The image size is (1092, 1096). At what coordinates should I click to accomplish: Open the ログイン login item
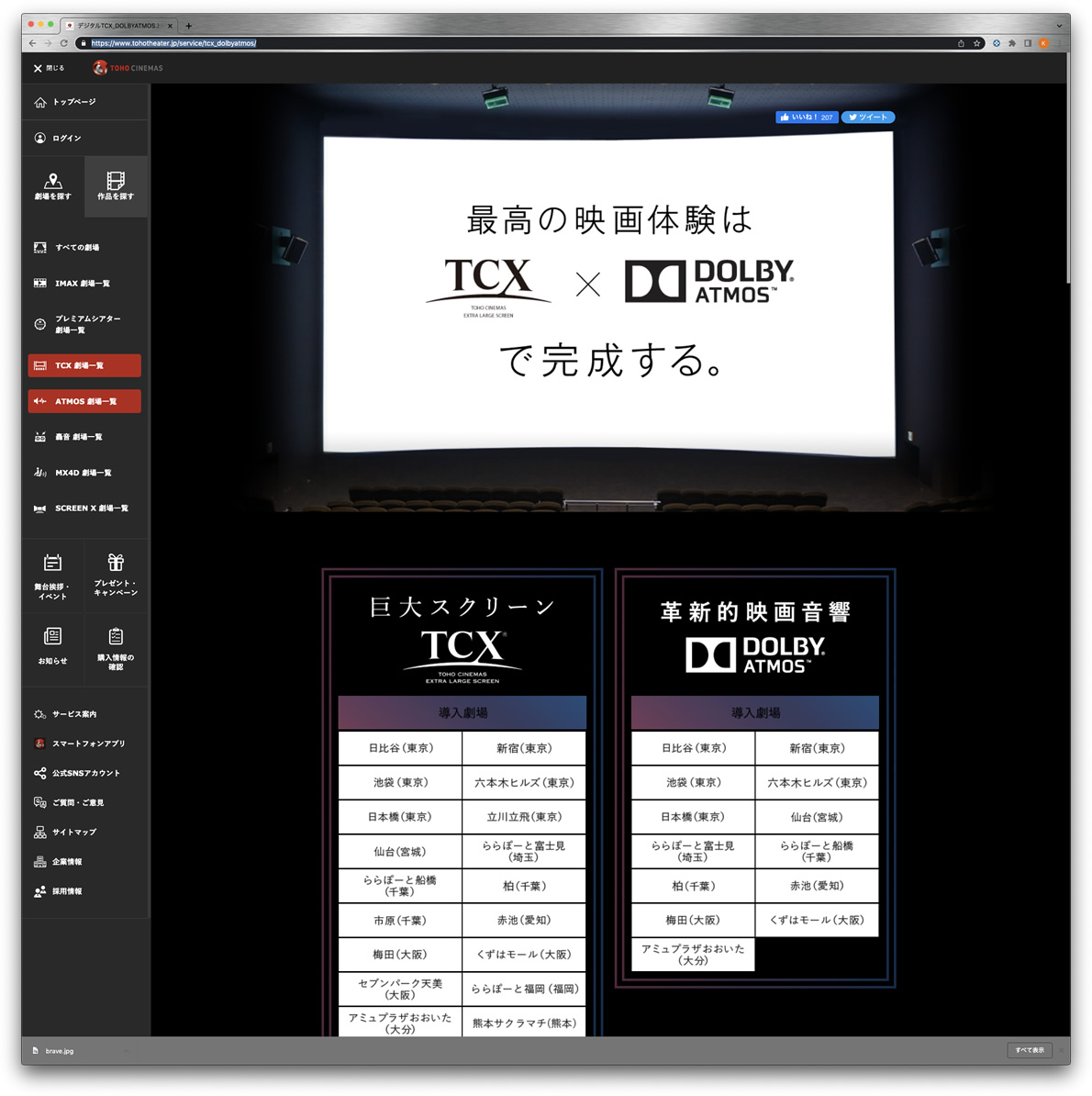pos(58,138)
